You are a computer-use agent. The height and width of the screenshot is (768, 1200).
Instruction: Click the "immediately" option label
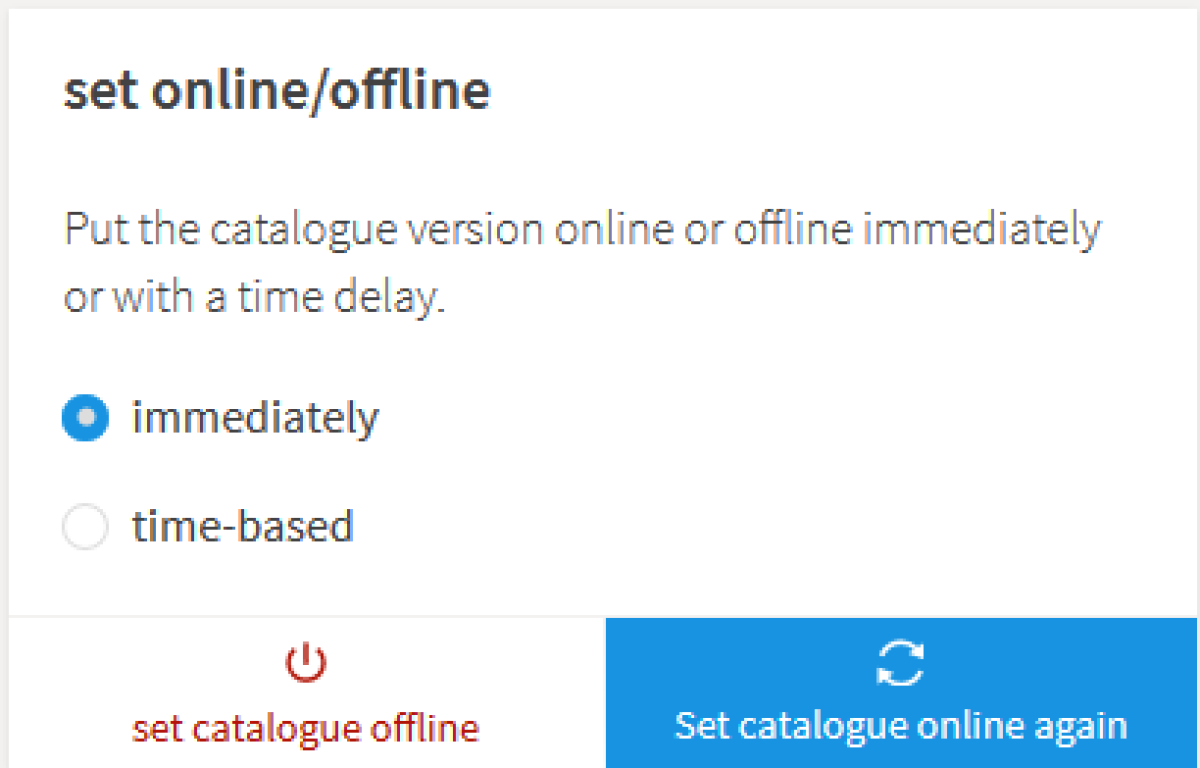click(255, 418)
